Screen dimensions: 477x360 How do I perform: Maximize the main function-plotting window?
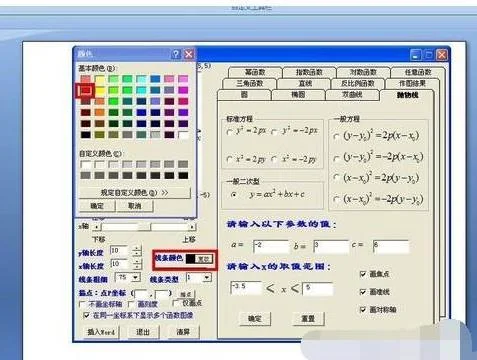coord(429,55)
